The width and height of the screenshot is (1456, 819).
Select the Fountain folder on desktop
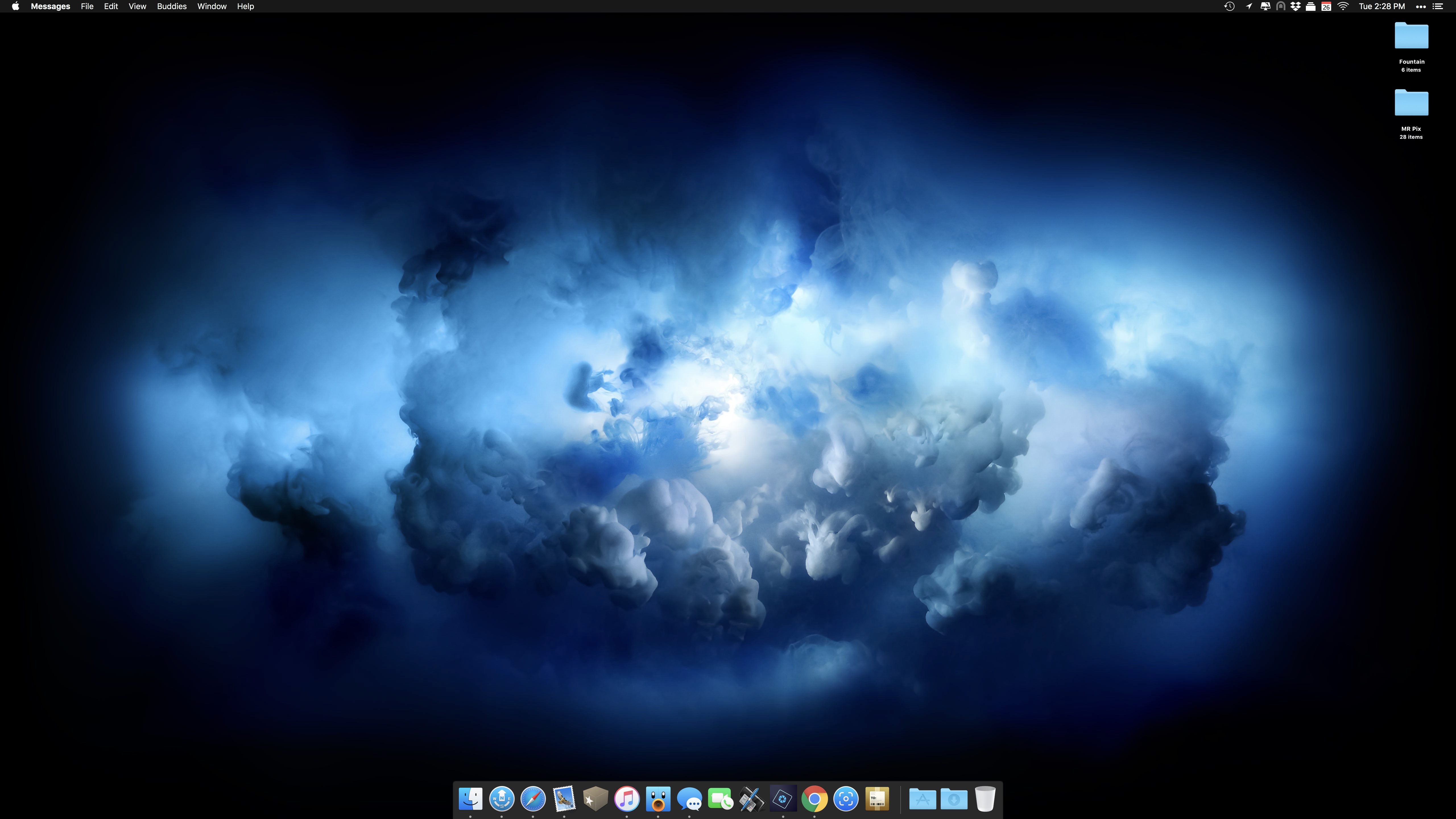tap(1411, 37)
